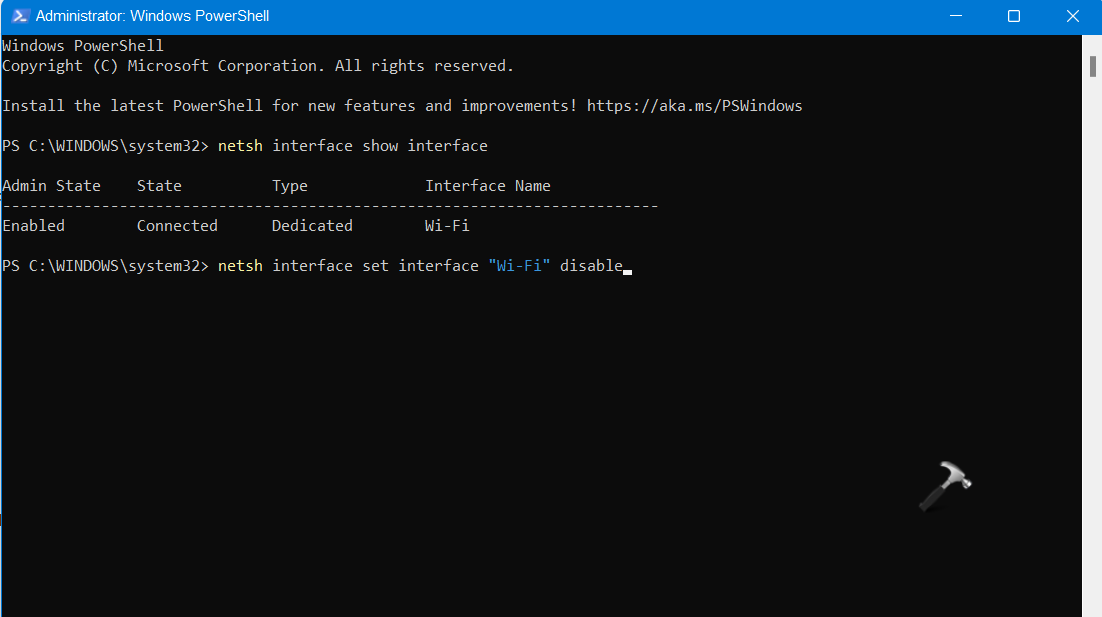Image resolution: width=1102 pixels, height=617 pixels.
Task: Click the "Interface Name" column header
Action: tap(488, 186)
